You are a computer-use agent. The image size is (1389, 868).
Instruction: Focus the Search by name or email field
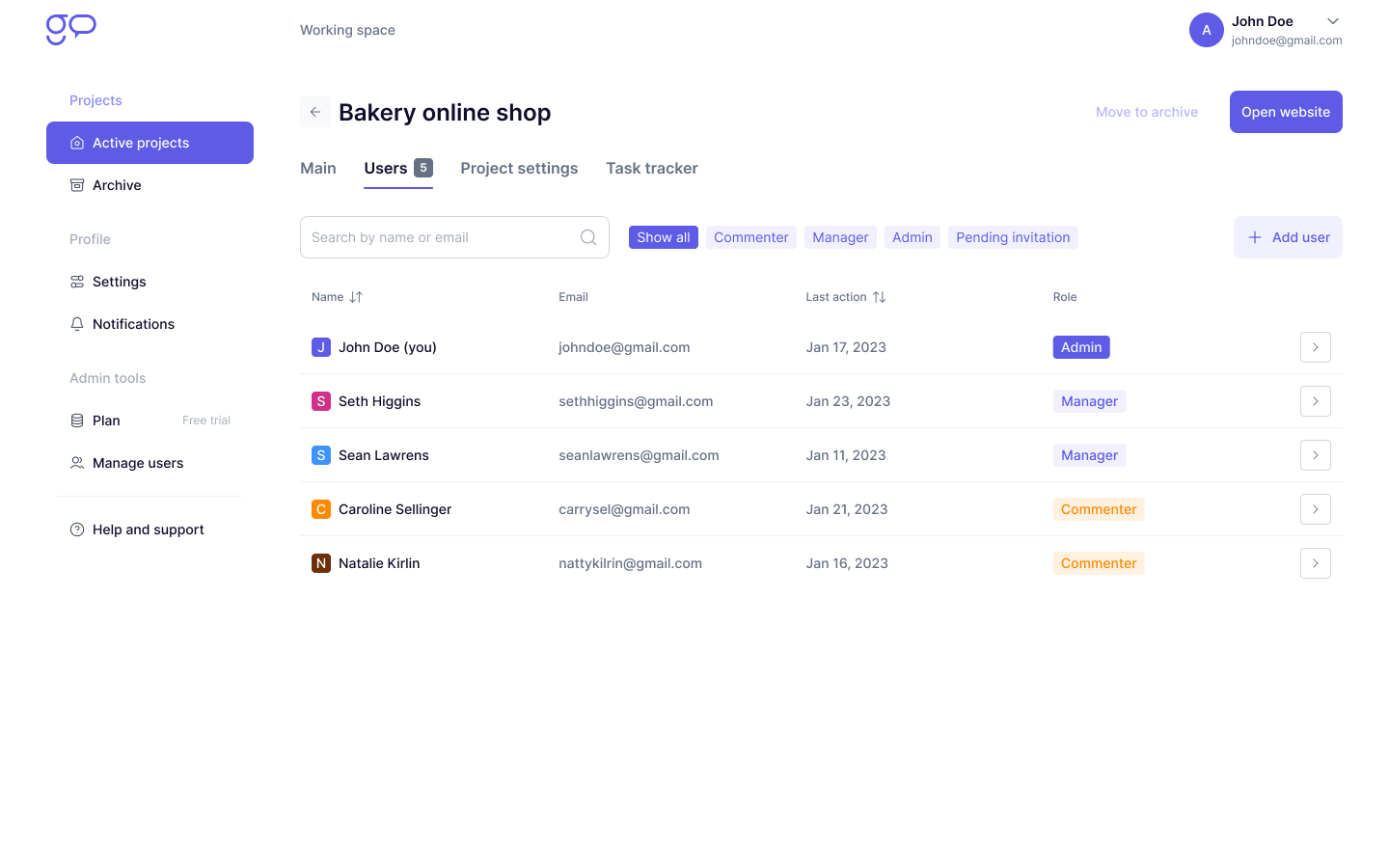439,237
